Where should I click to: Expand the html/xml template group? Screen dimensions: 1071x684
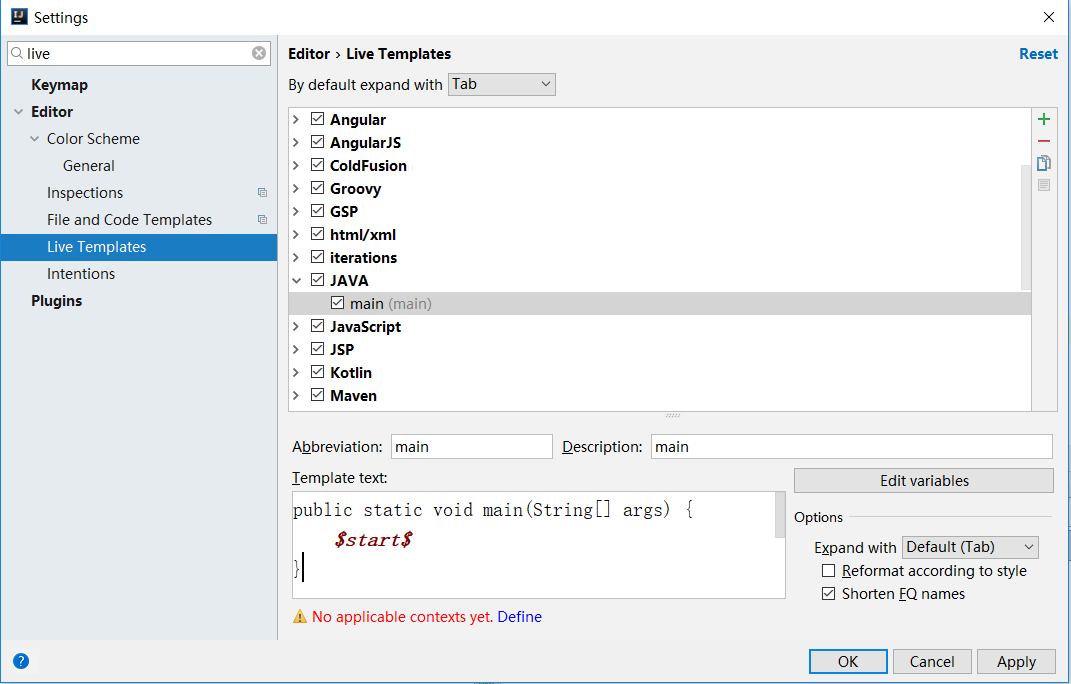point(296,234)
